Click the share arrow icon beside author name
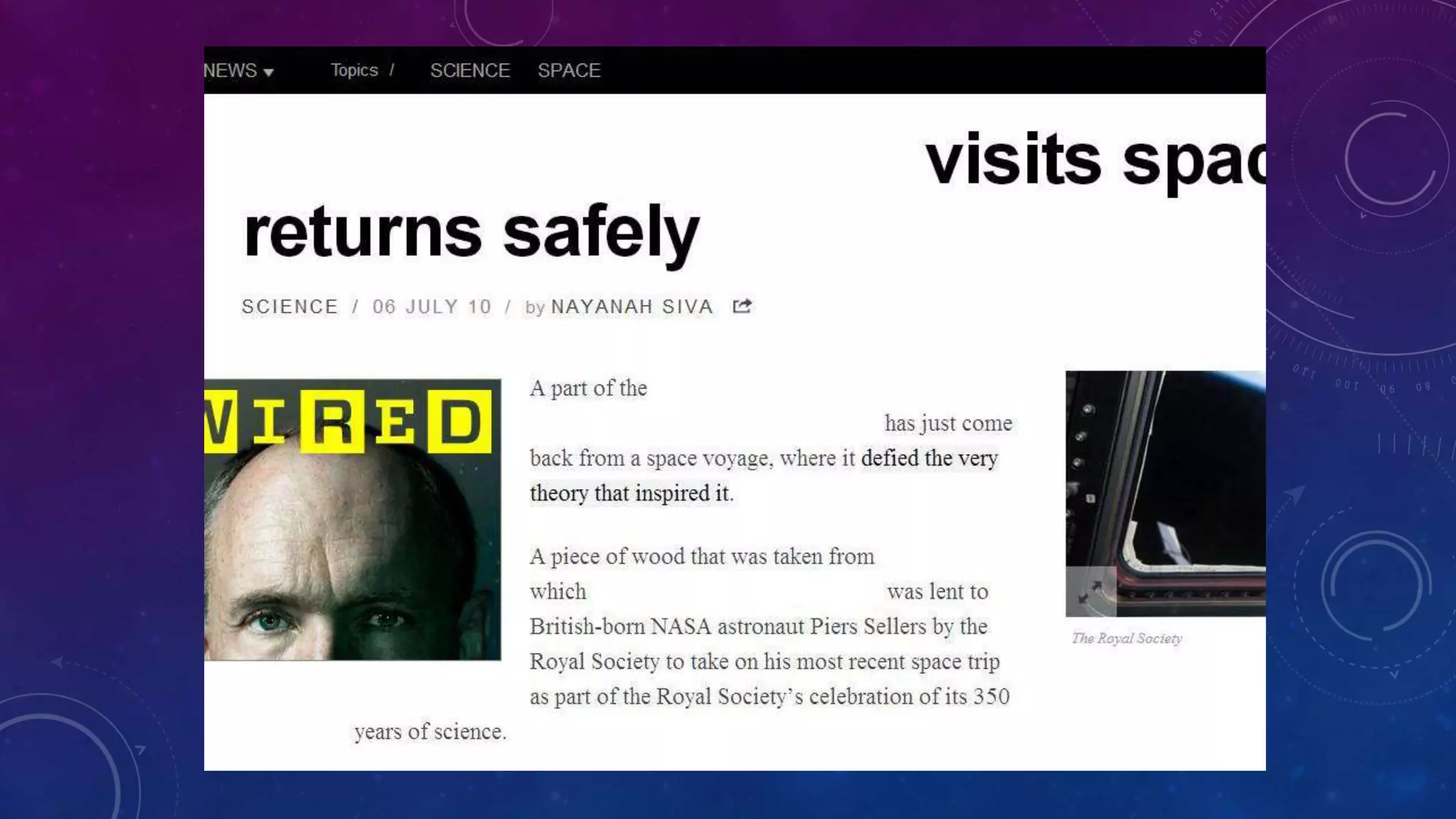 pos(742,306)
